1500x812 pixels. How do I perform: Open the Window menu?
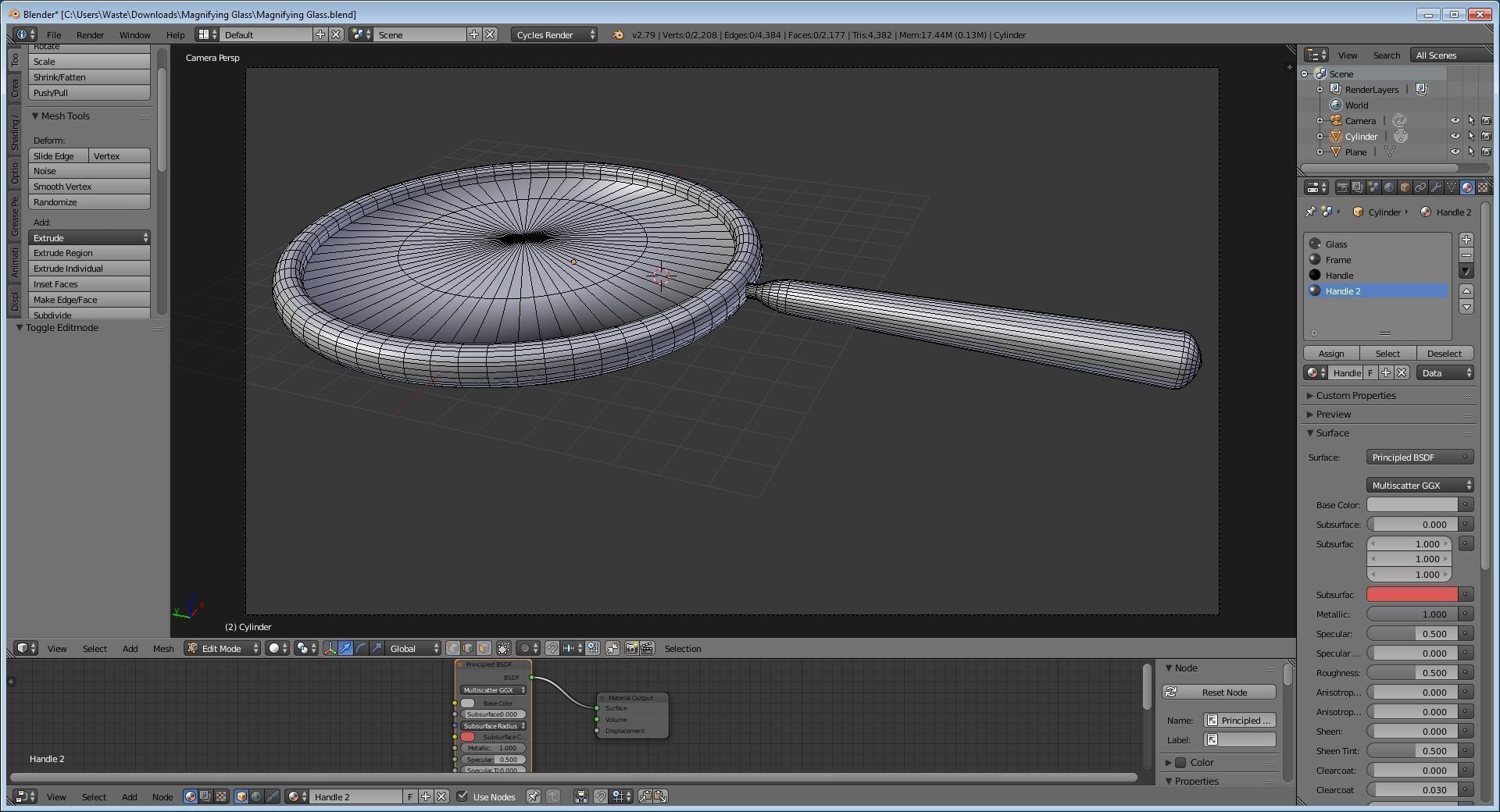click(134, 35)
